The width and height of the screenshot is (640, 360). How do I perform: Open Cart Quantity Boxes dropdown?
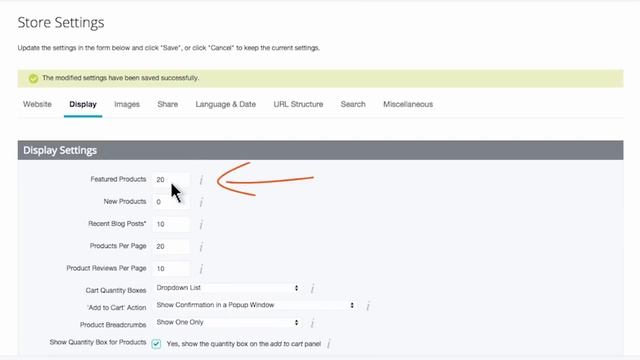pyautogui.click(x=227, y=288)
